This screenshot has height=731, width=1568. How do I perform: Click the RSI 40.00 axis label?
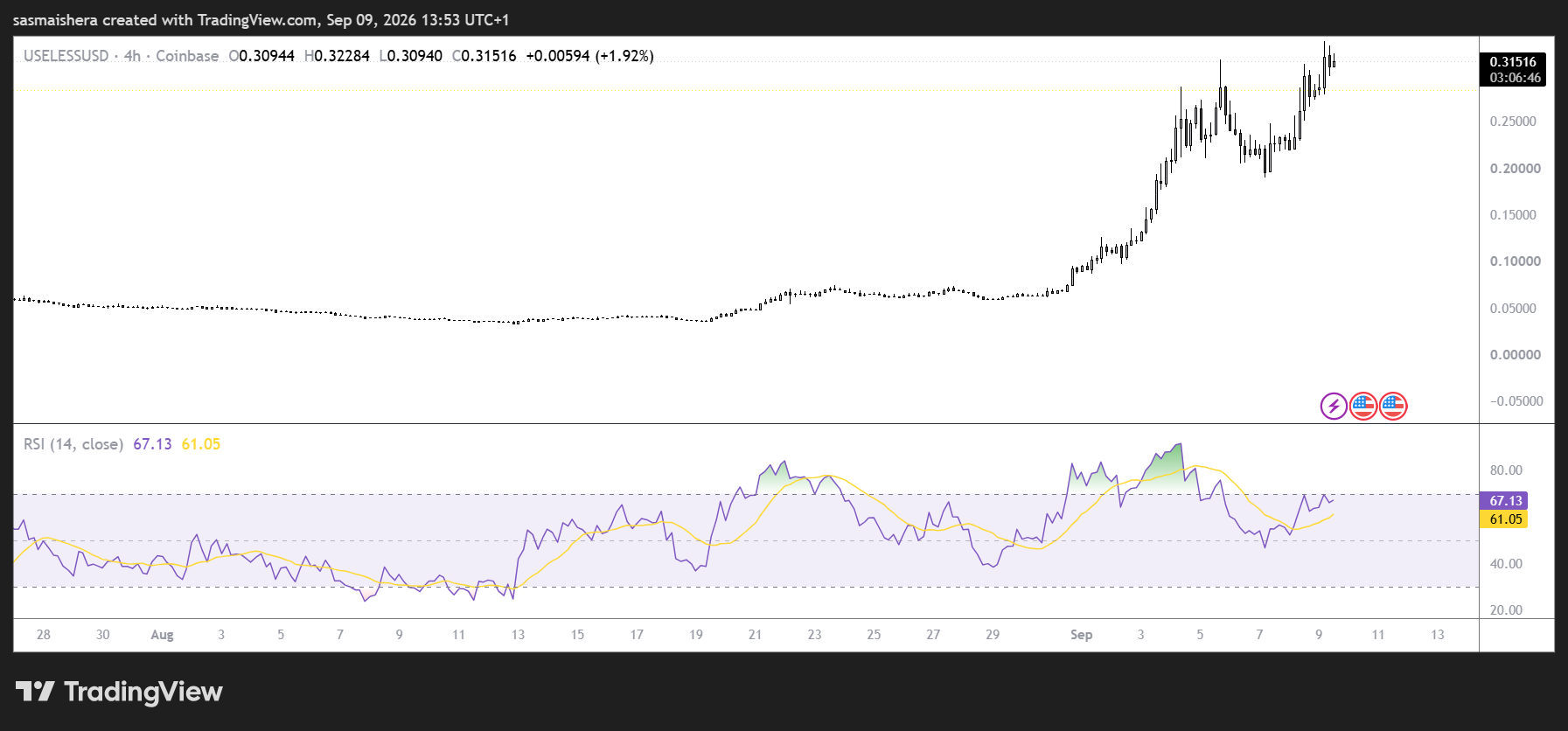click(x=1506, y=564)
